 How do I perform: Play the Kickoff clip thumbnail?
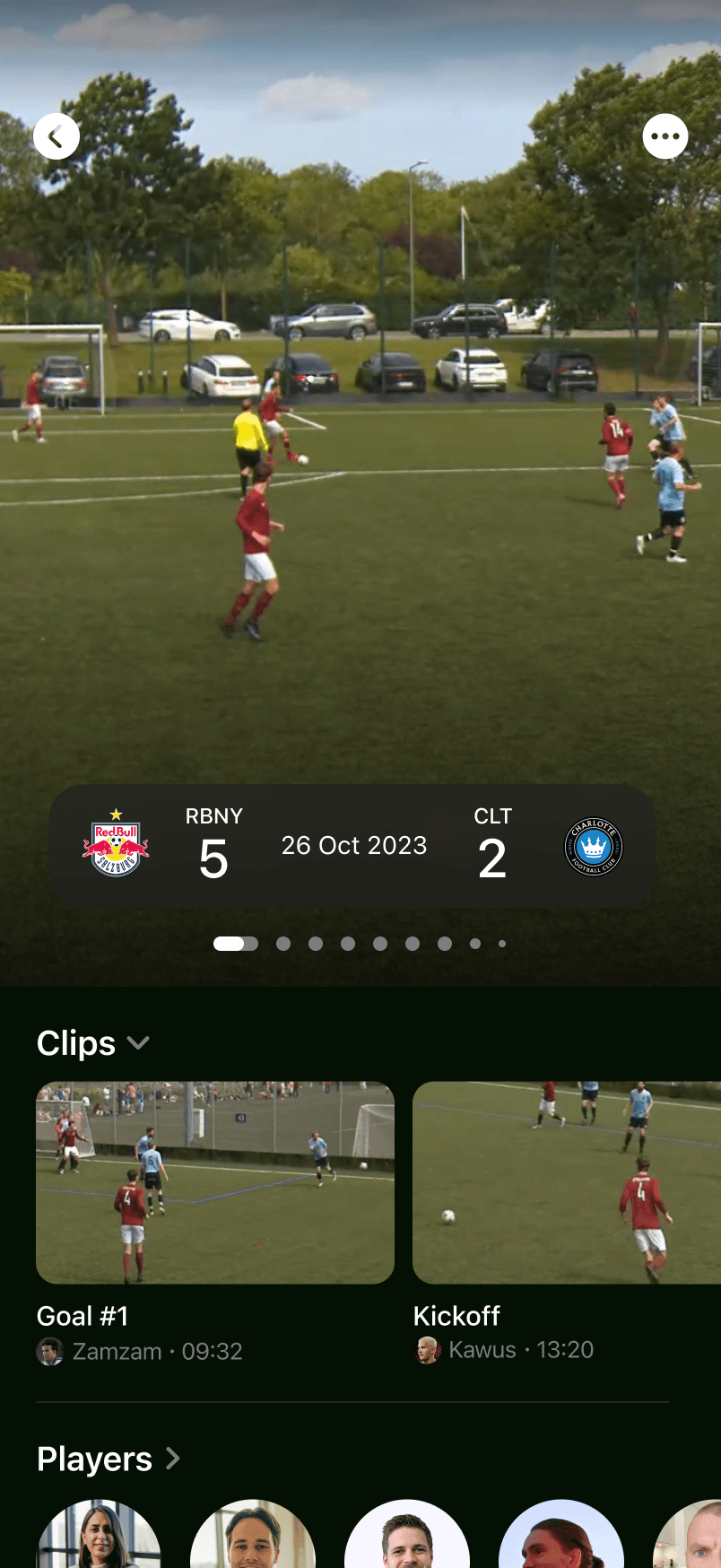(x=567, y=1182)
